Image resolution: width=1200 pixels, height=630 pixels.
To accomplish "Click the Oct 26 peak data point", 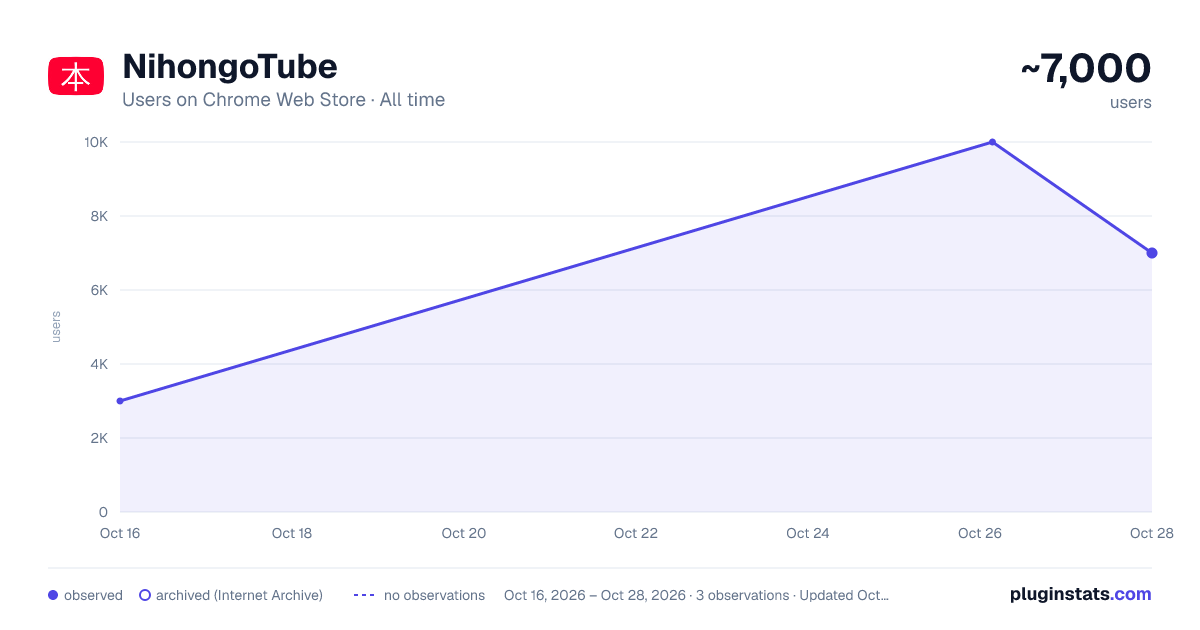I will pos(992,142).
